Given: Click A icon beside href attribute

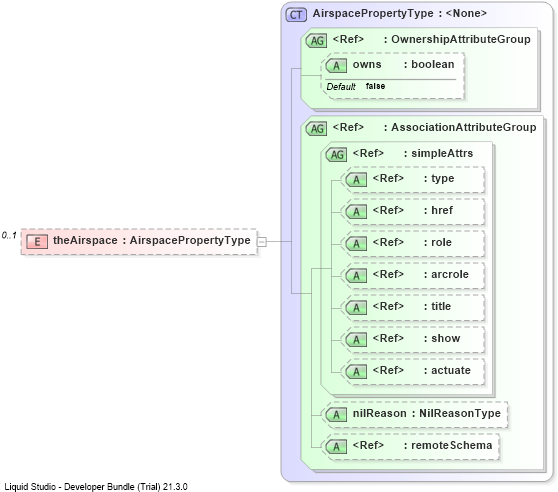Looking at the screenshot, I should click(x=356, y=211).
